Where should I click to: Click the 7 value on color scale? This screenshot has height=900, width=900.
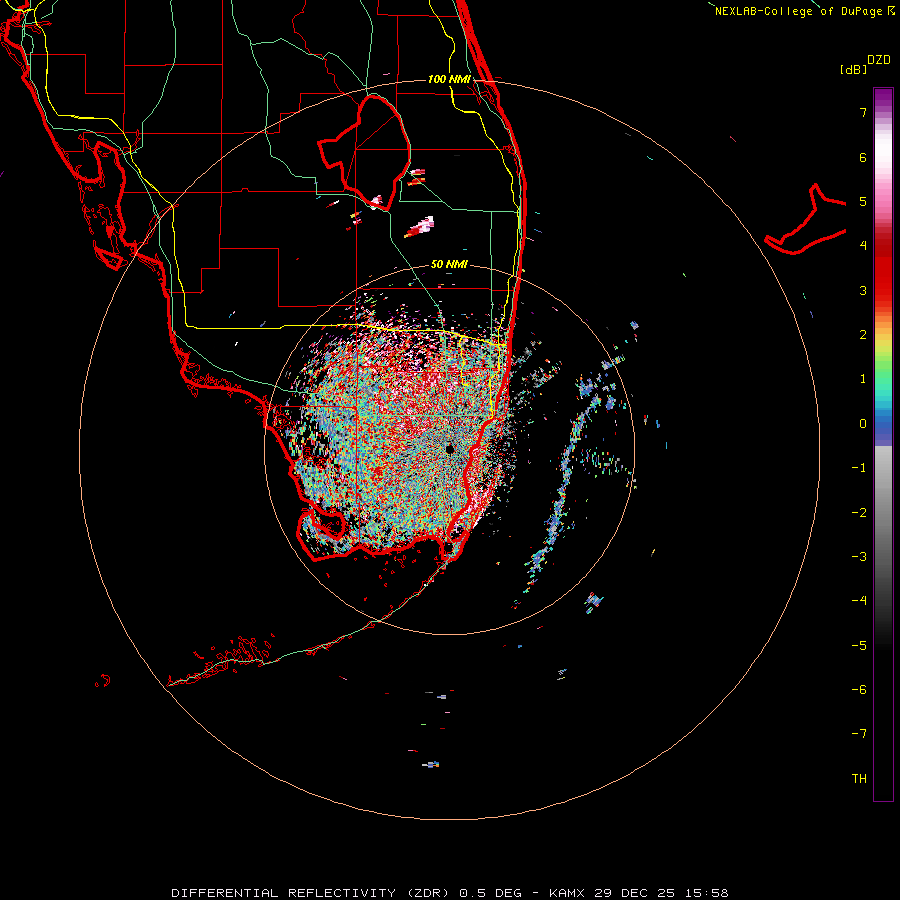[x=863, y=112]
